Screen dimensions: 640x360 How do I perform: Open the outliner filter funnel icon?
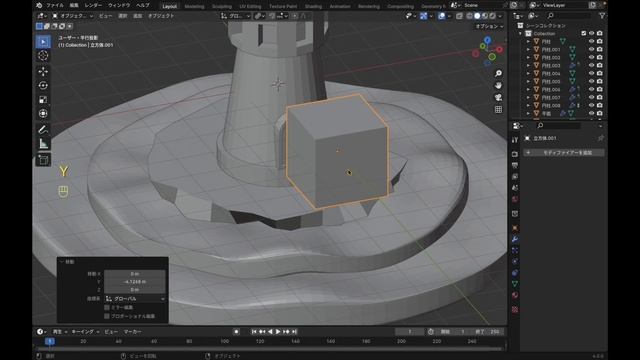pos(602,16)
